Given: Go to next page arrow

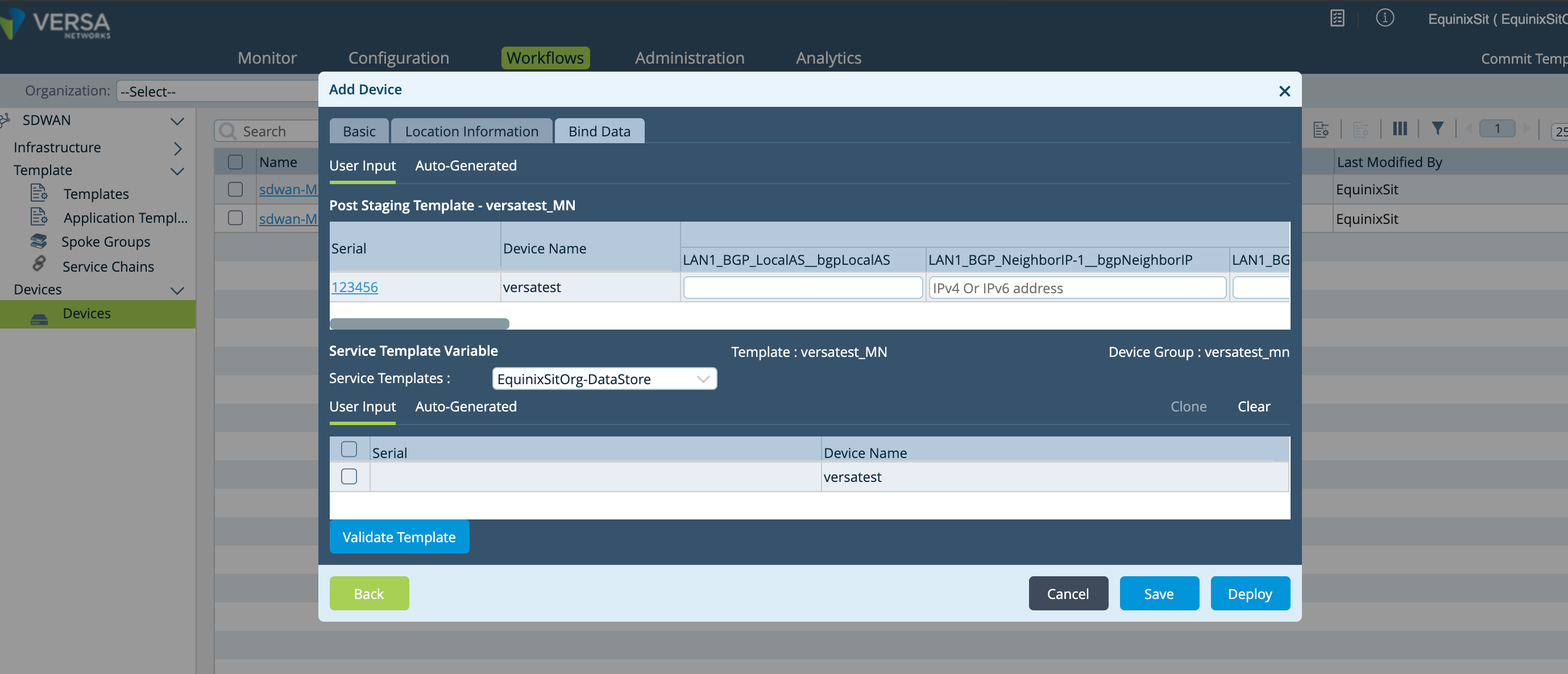Looking at the screenshot, I should (x=1526, y=128).
